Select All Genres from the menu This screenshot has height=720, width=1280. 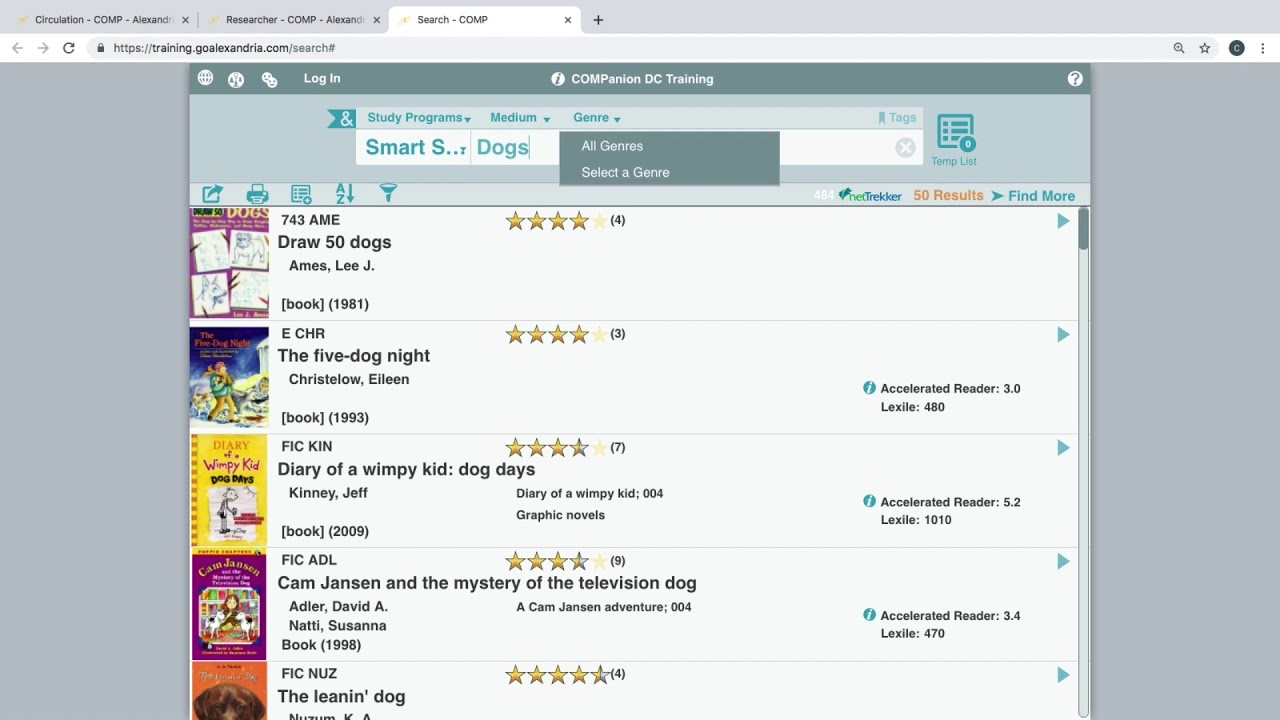(612, 146)
